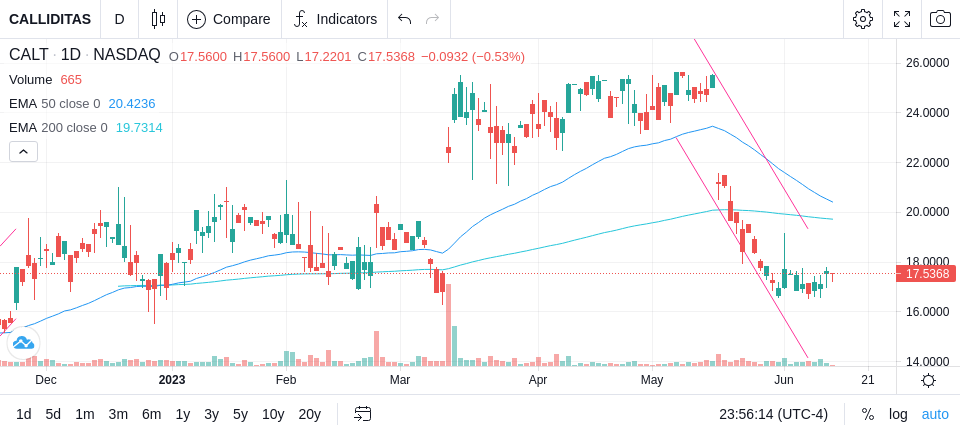
Task: Set range to 5d
Action: click(x=53, y=414)
